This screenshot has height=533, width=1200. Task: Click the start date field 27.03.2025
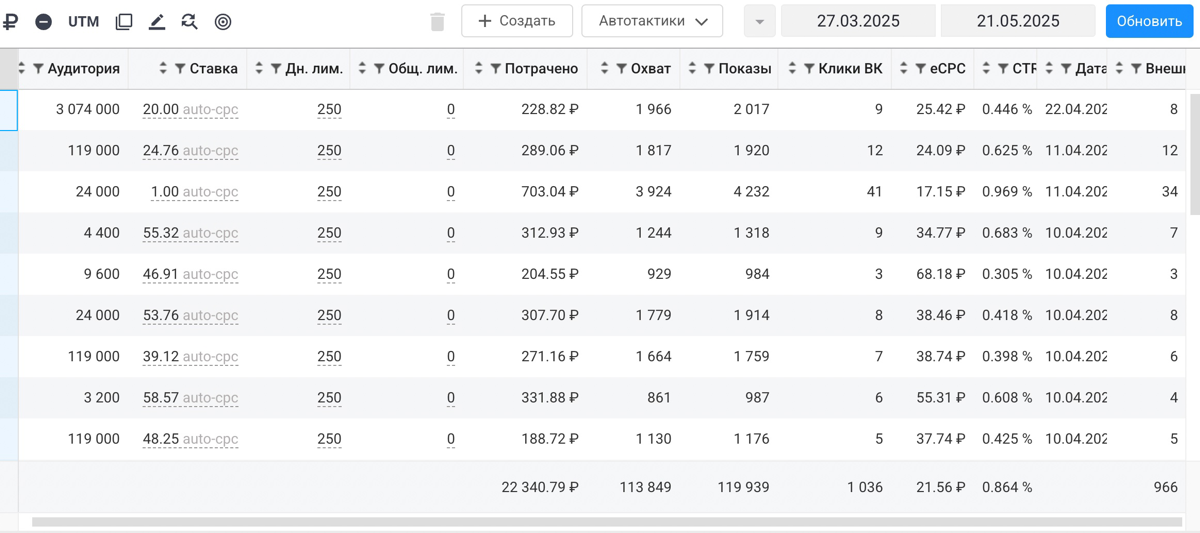858,21
